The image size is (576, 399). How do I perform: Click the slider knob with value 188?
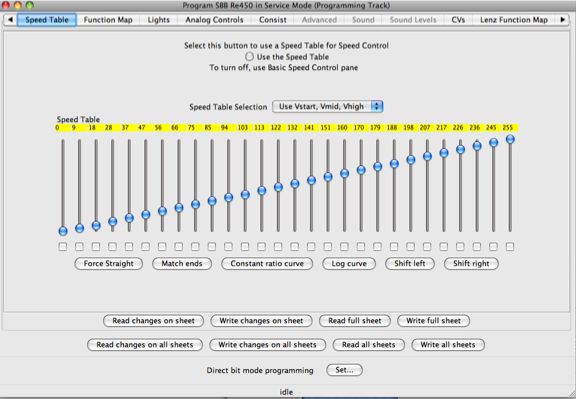coord(394,163)
